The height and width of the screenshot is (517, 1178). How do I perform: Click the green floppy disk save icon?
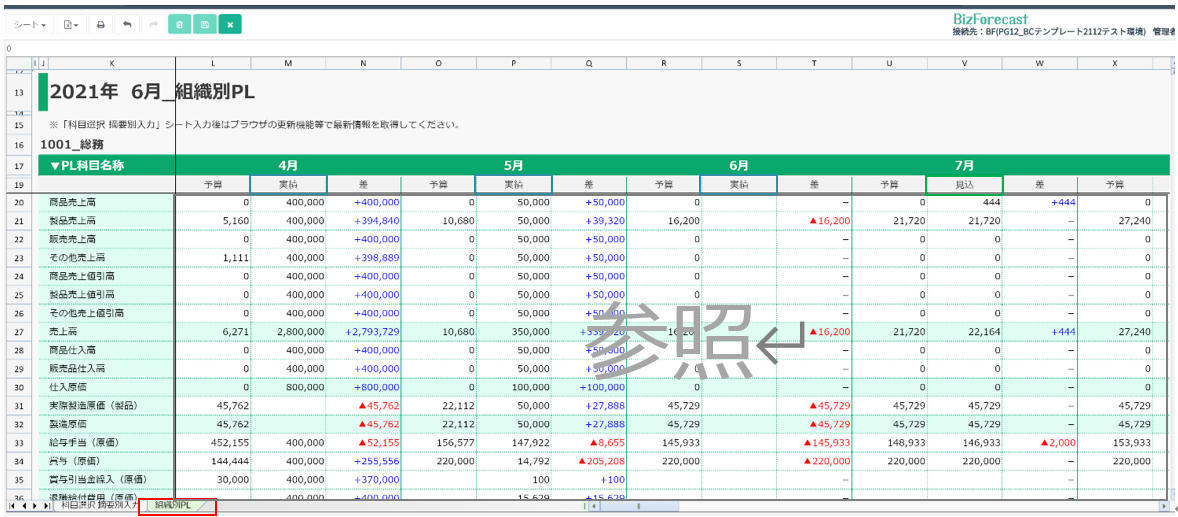[205, 24]
